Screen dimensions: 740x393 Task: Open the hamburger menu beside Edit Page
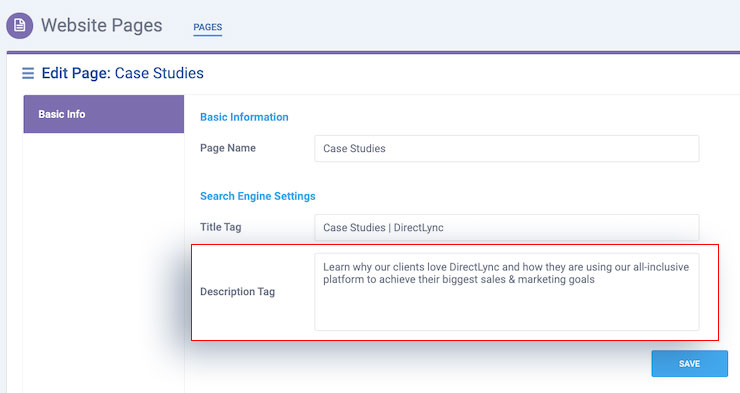28,73
